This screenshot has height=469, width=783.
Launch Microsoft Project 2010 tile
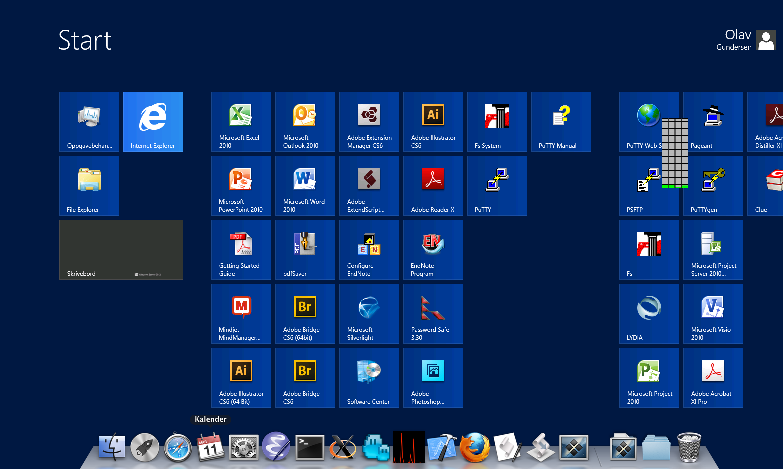click(x=649, y=378)
